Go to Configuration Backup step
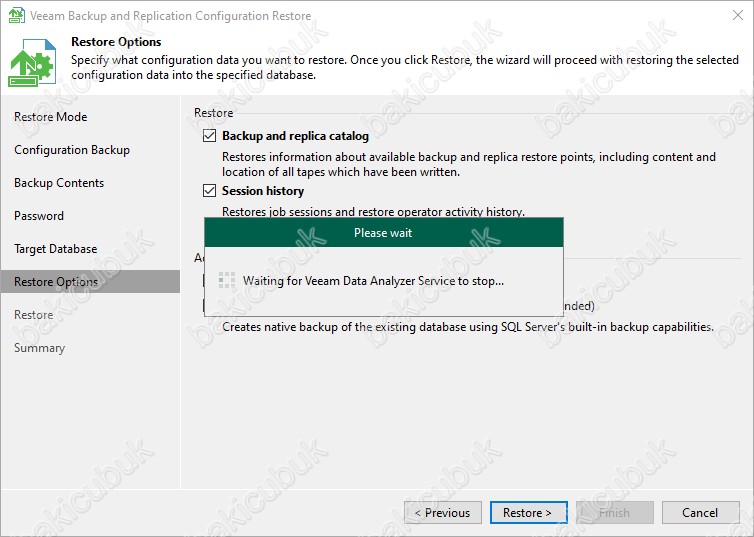This screenshot has height=537, width=754. 72,150
